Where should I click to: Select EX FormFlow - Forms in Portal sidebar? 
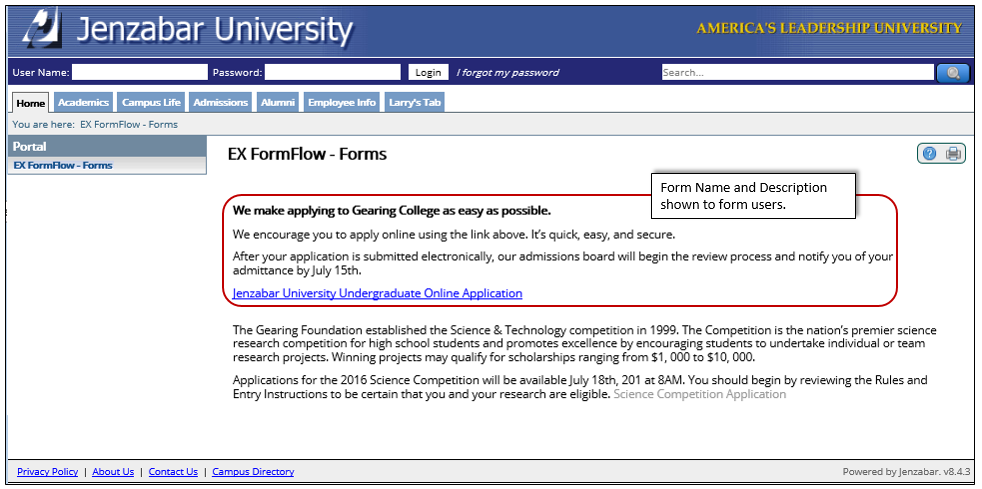tap(63, 166)
